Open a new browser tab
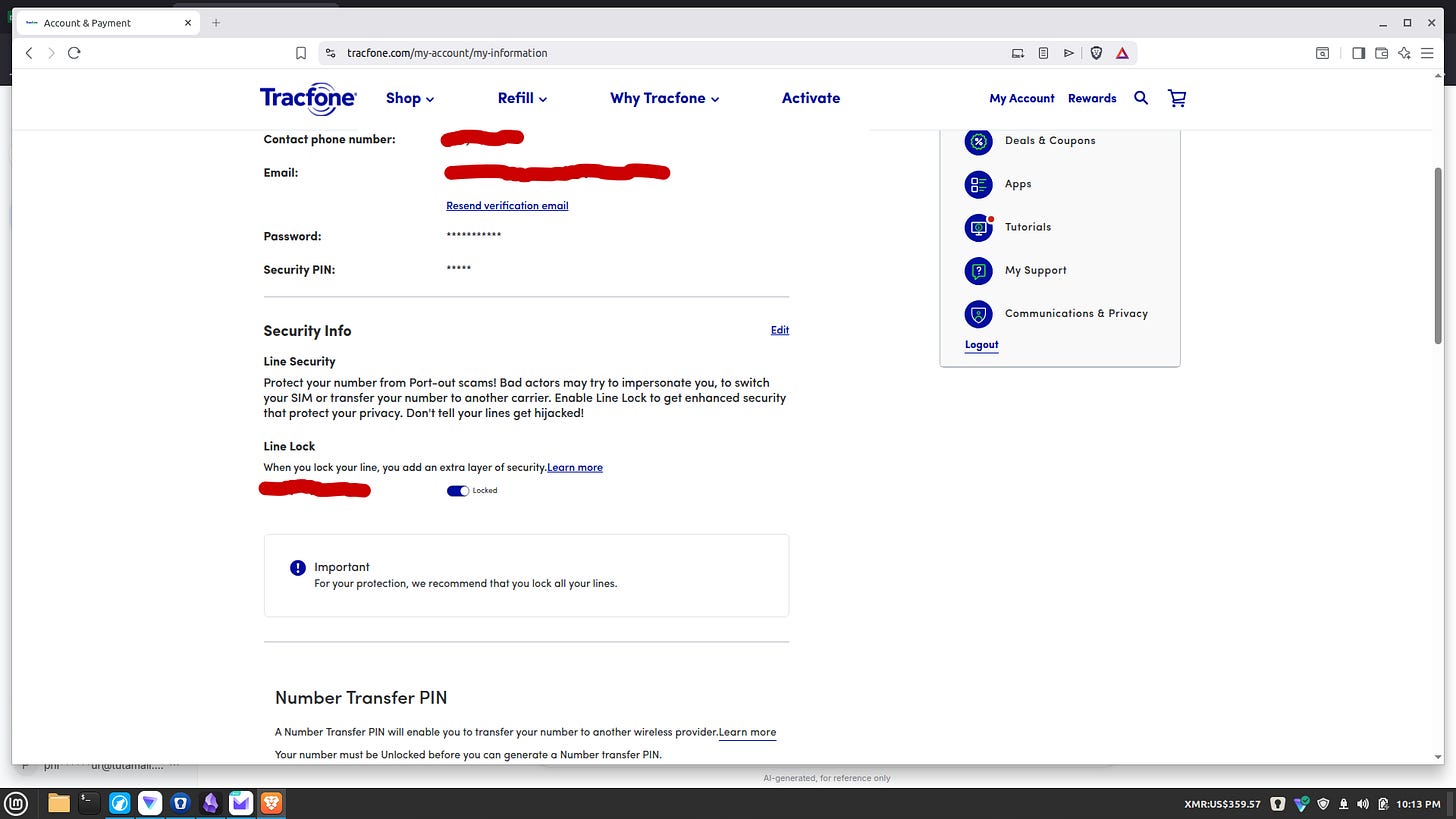Viewport: 1456px width, 819px height. point(216,22)
